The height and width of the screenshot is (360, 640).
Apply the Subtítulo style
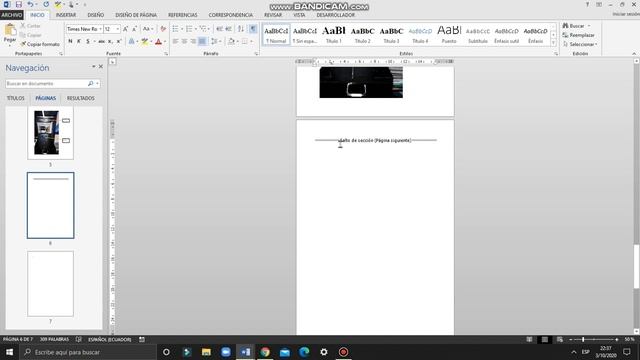click(x=478, y=35)
